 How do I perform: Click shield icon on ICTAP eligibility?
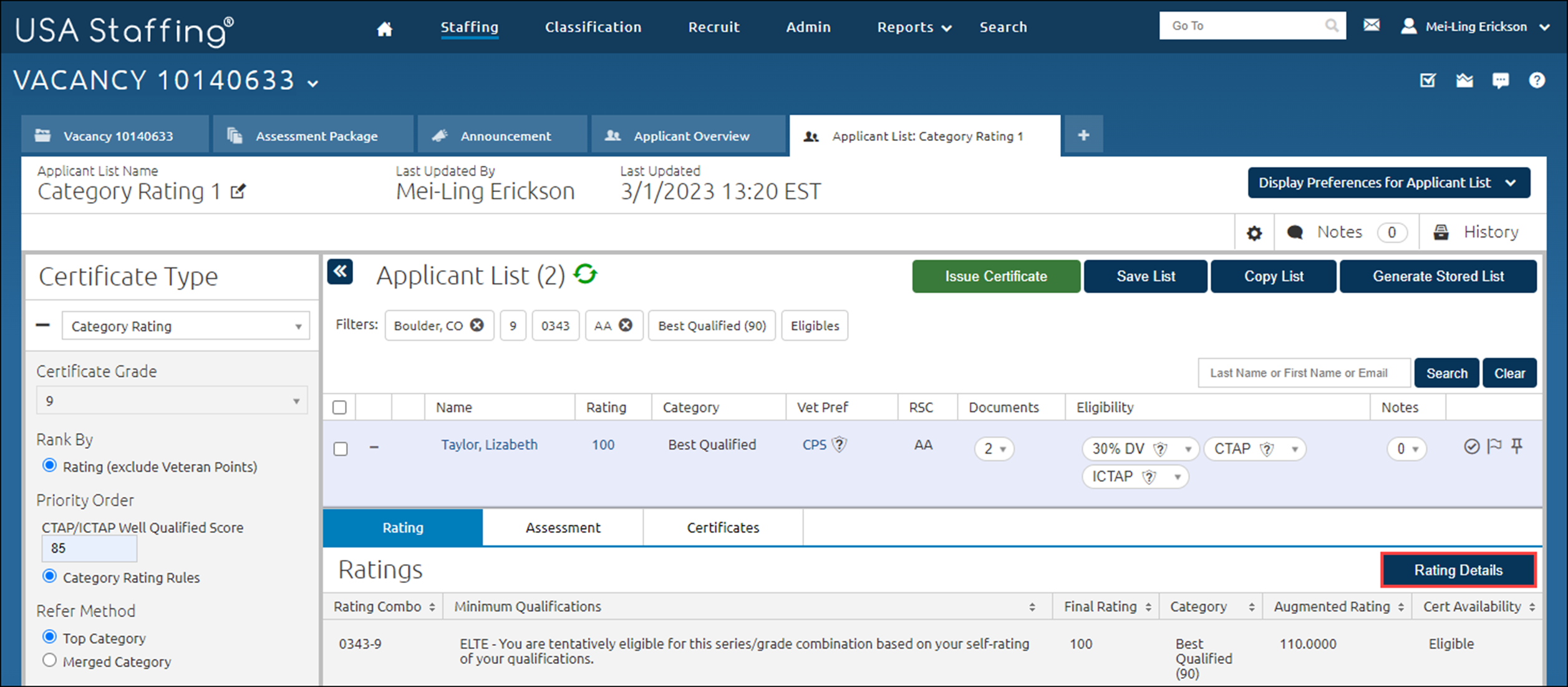(x=1149, y=477)
